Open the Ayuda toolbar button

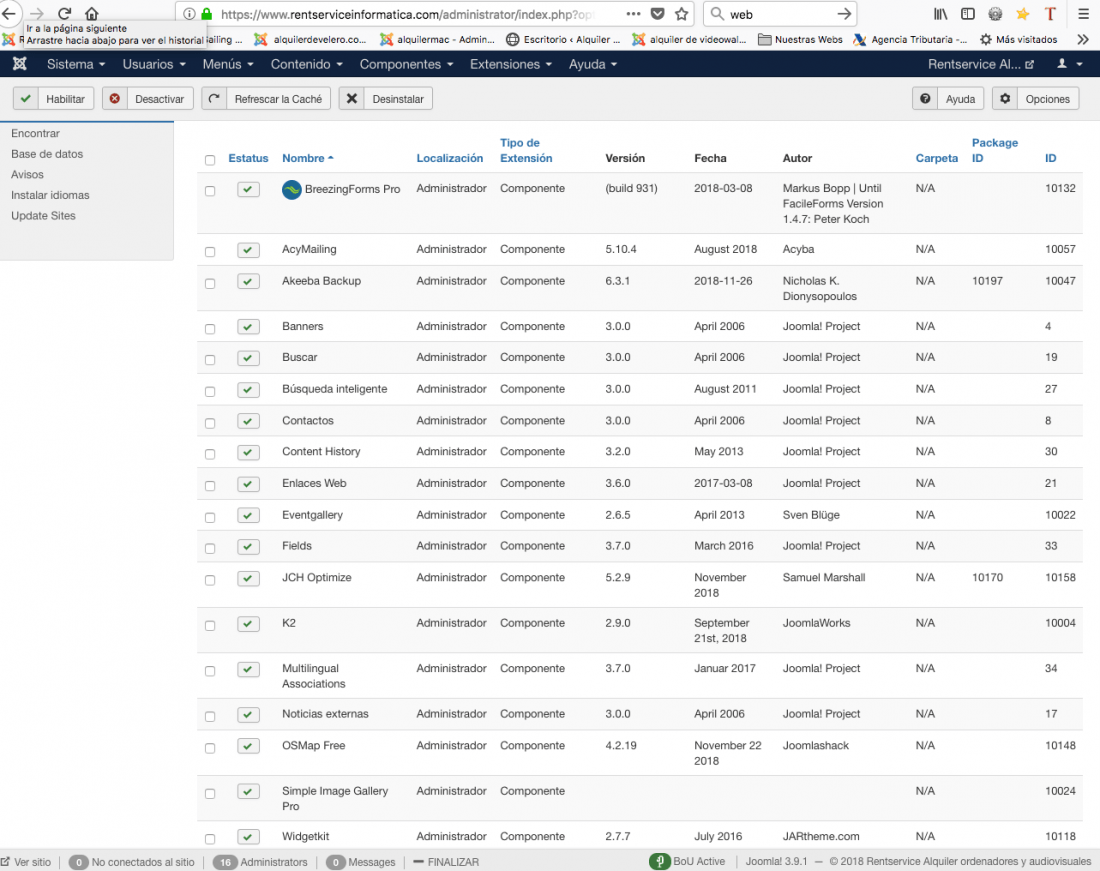(x=948, y=99)
